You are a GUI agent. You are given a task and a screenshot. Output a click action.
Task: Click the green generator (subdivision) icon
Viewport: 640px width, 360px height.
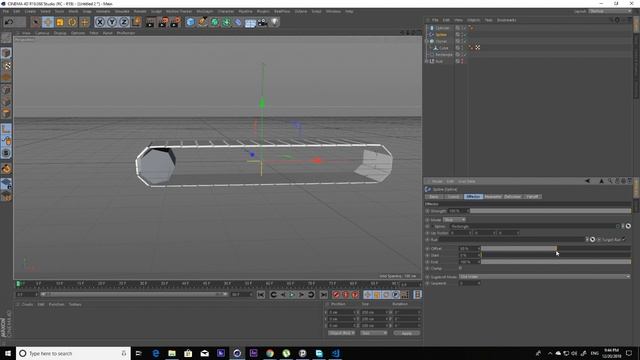[214, 22]
